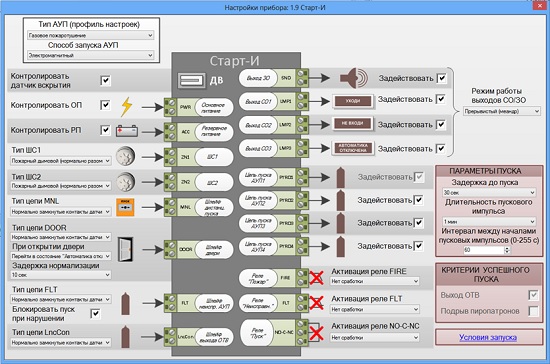Screen dimensions: 550x364
Task: Expand Задержка до пуска dropdown
Action: tap(489, 193)
